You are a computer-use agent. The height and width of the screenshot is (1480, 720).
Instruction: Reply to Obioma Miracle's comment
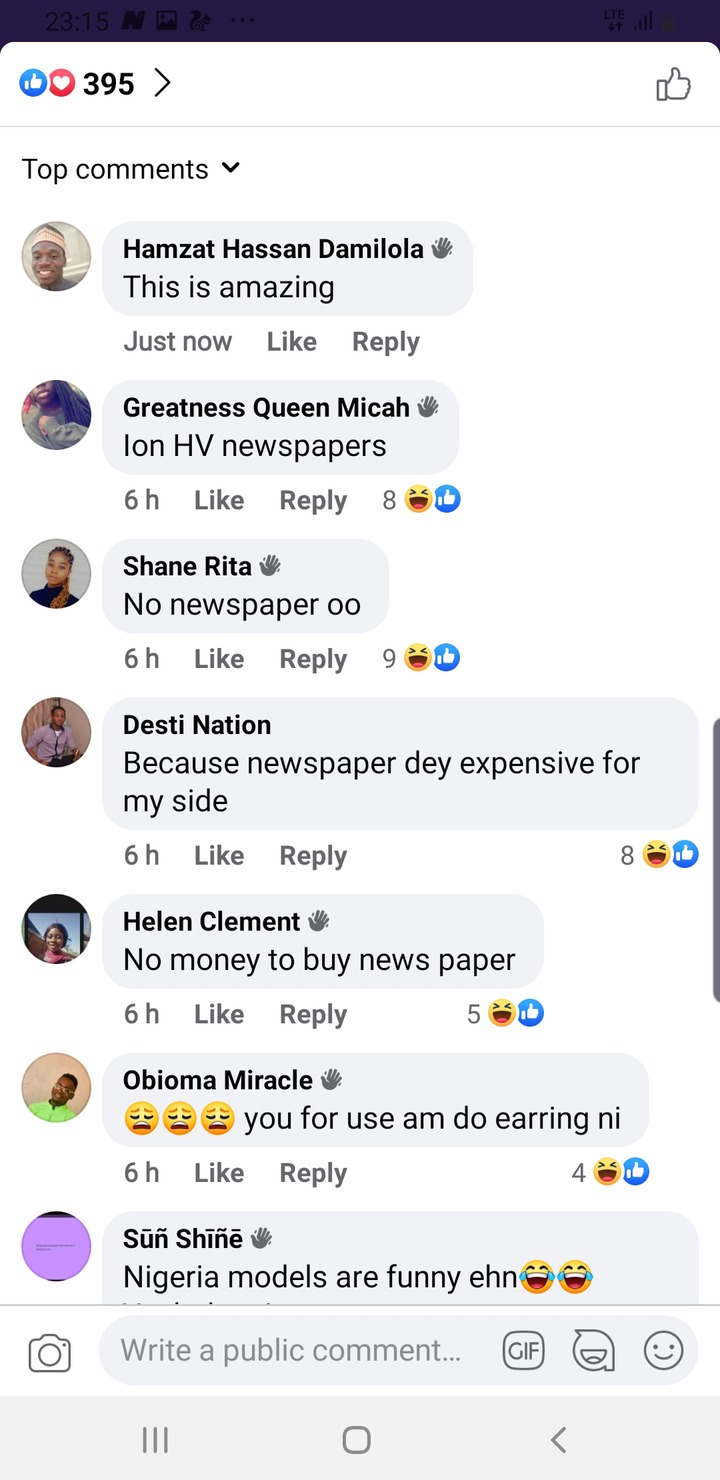(x=313, y=1173)
